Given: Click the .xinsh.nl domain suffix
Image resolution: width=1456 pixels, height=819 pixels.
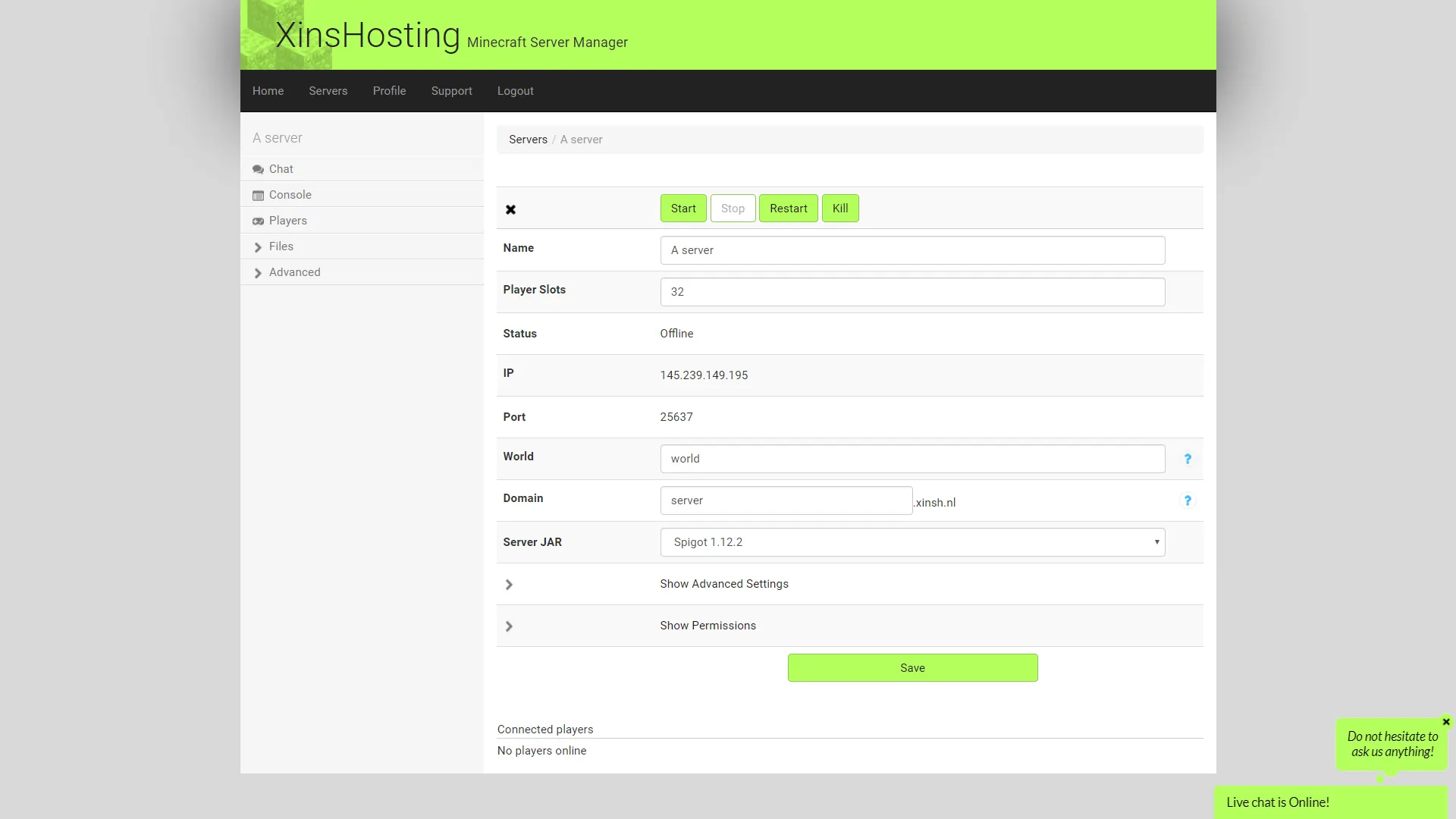Looking at the screenshot, I should pos(934,503).
